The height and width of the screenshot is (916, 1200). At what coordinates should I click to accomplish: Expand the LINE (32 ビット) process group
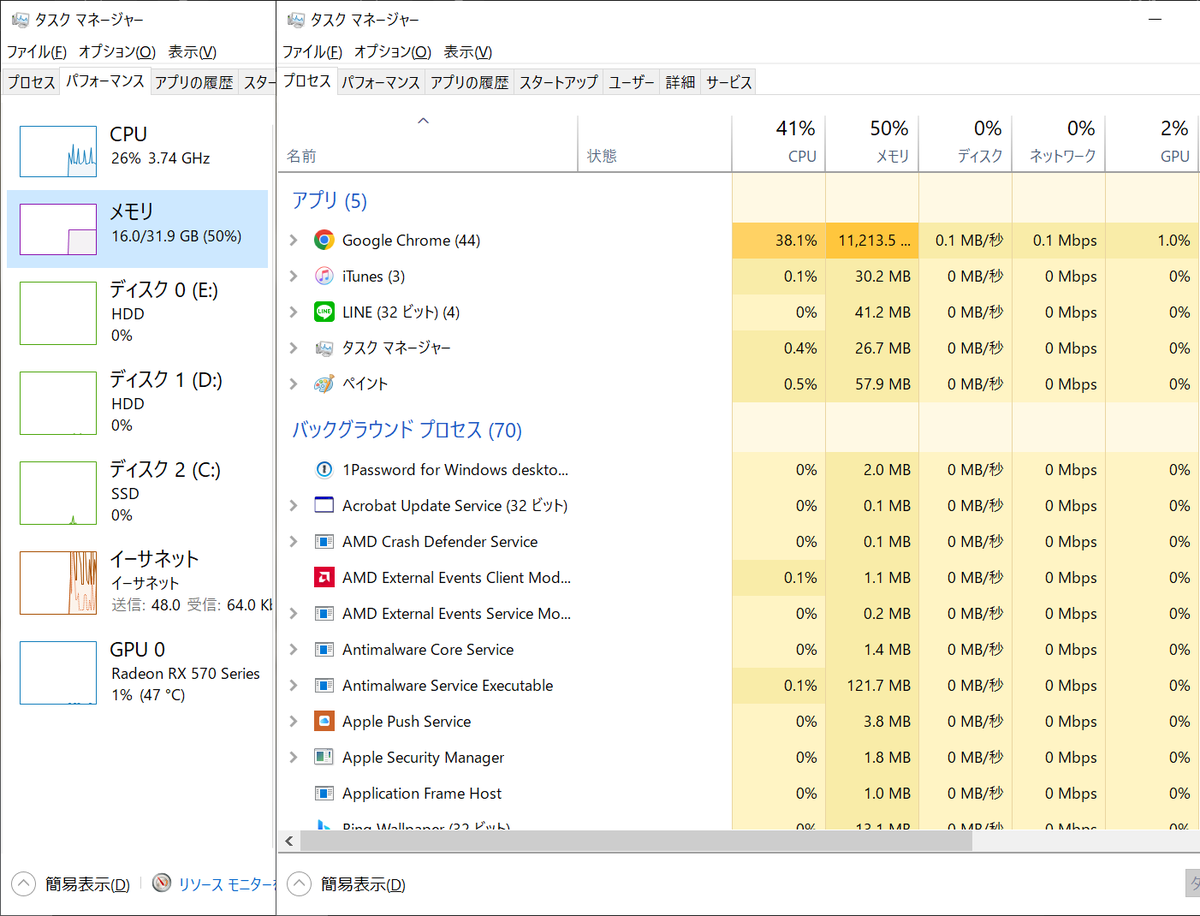(x=293, y=312)
